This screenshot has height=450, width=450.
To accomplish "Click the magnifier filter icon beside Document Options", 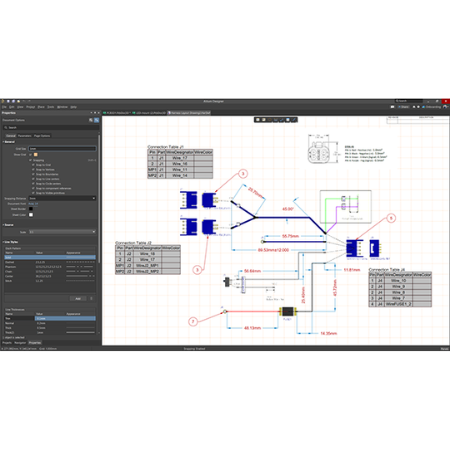I will (x=91, y=120).
